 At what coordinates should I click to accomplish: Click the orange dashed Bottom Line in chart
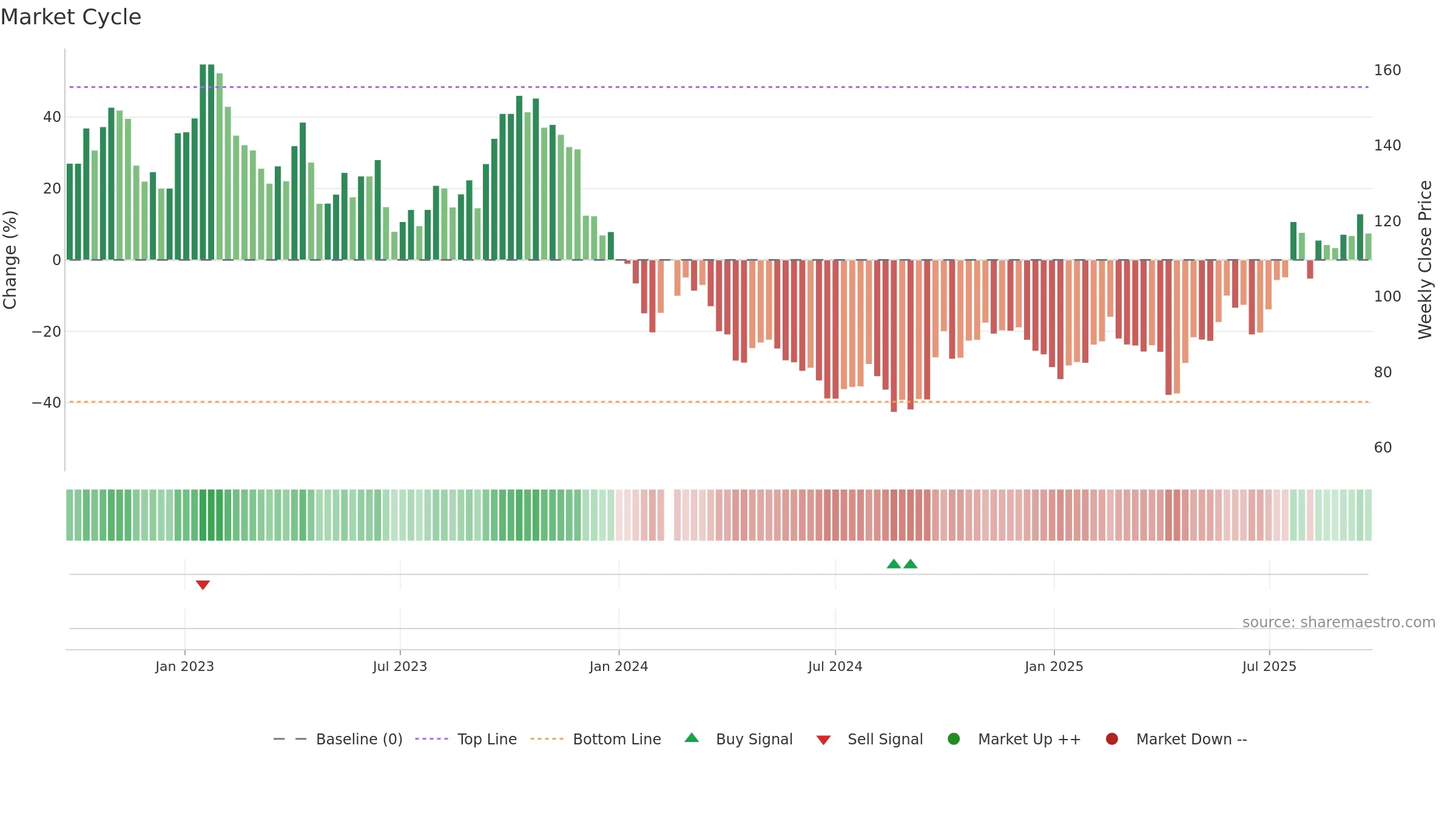(719, 402)
